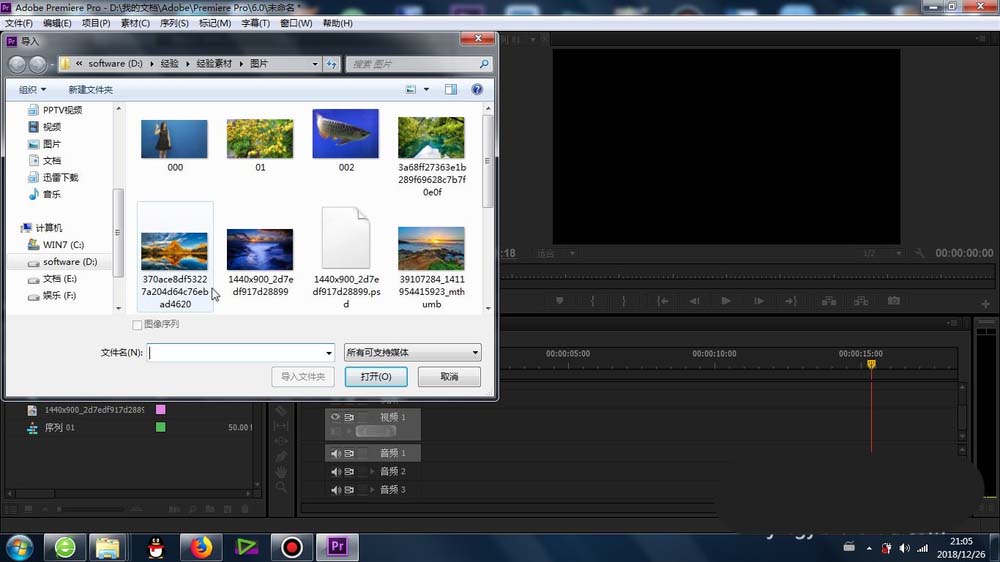Open 编辑(E) menu
The height and width of the screenshot is (562, 1000).
click(57, 23)
